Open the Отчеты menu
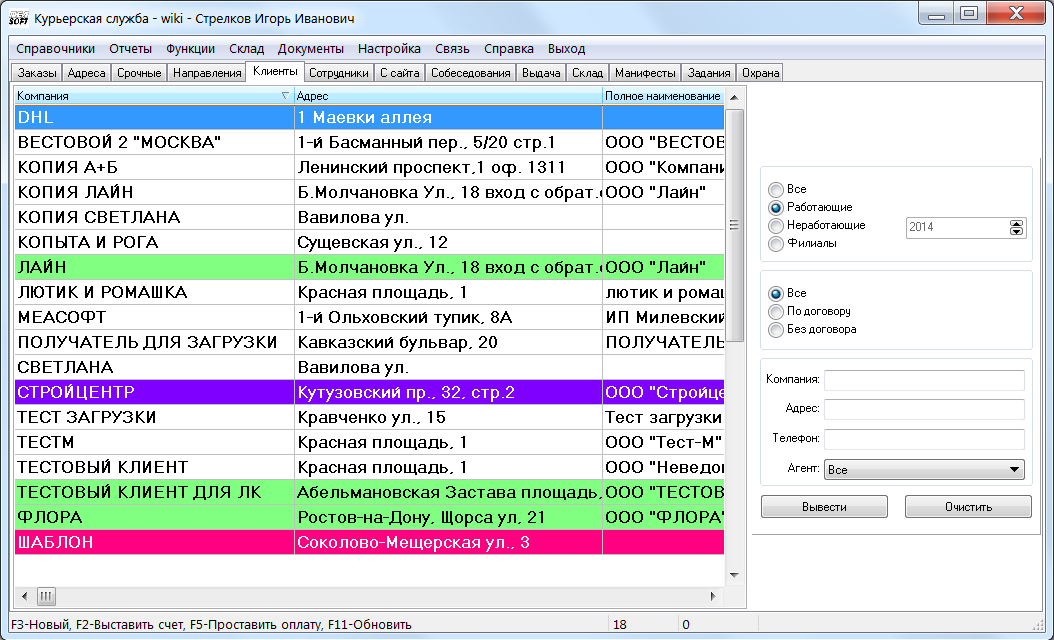Screen dimensions: 1054x640 pyautogui.click(x=130, y=48)
